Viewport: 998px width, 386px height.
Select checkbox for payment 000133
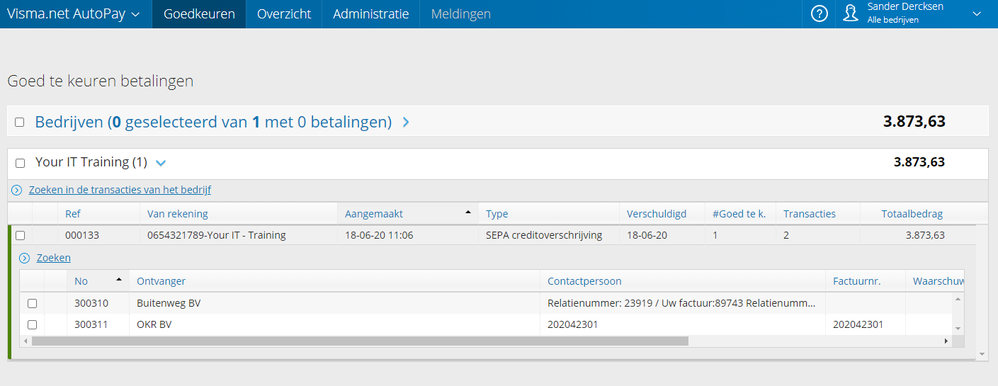(x=20, y=235)
